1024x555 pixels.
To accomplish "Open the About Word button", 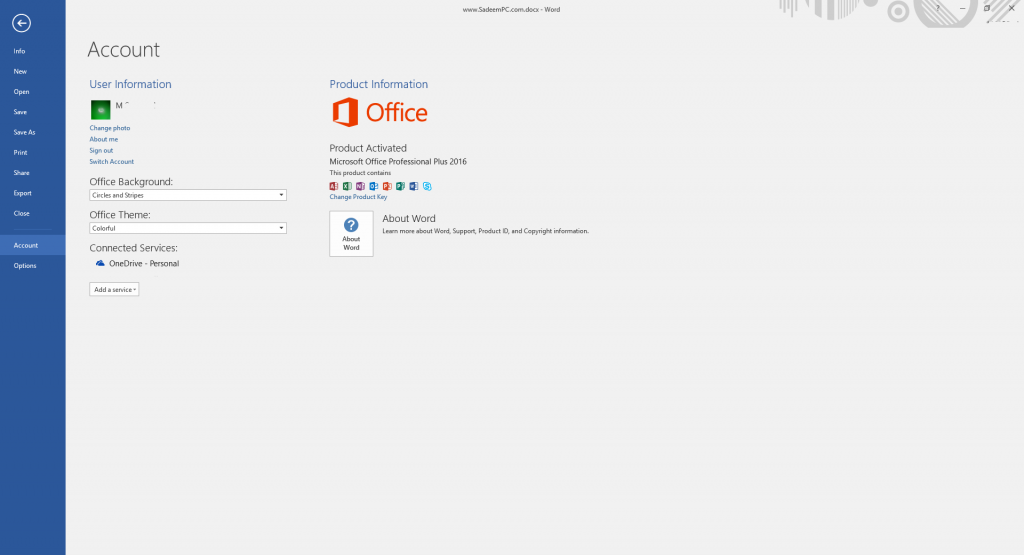I will 351,234.
